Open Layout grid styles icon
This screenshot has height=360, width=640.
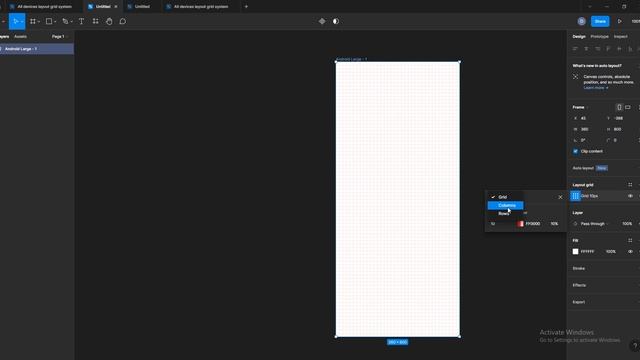pyautogui.click(x=630, y=185)
